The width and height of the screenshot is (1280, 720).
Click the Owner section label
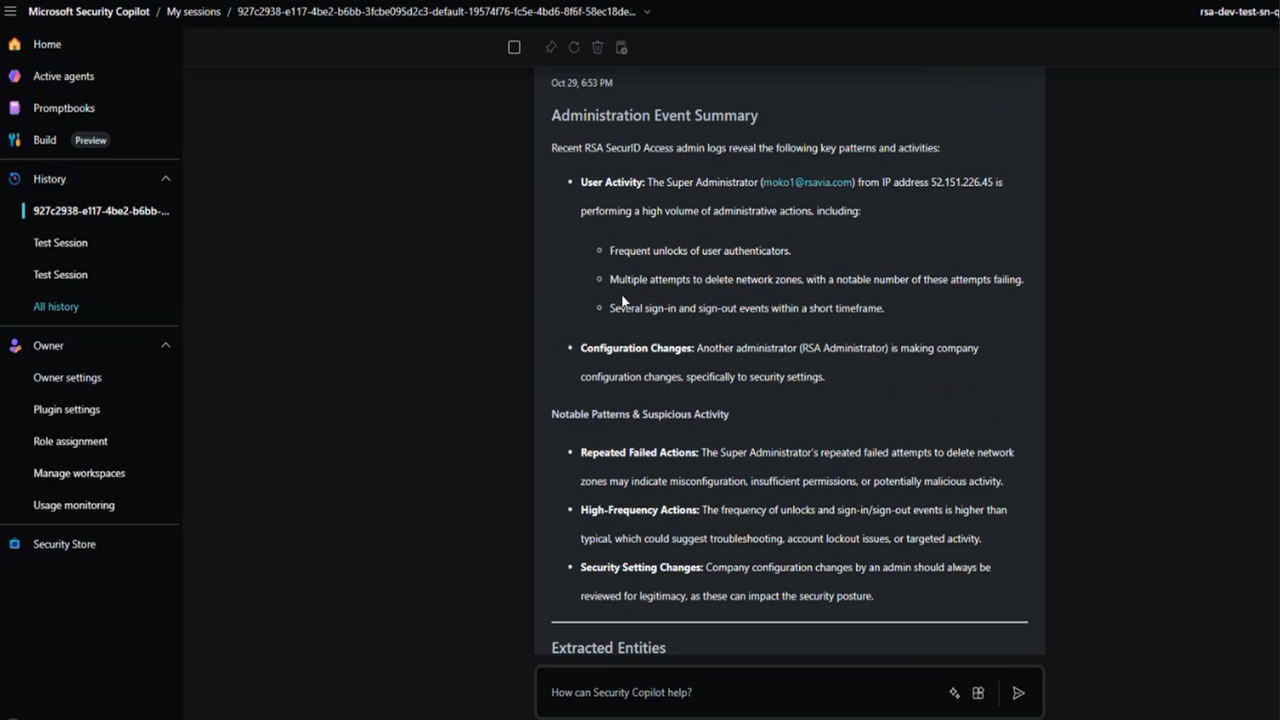[x=48, y=346]
